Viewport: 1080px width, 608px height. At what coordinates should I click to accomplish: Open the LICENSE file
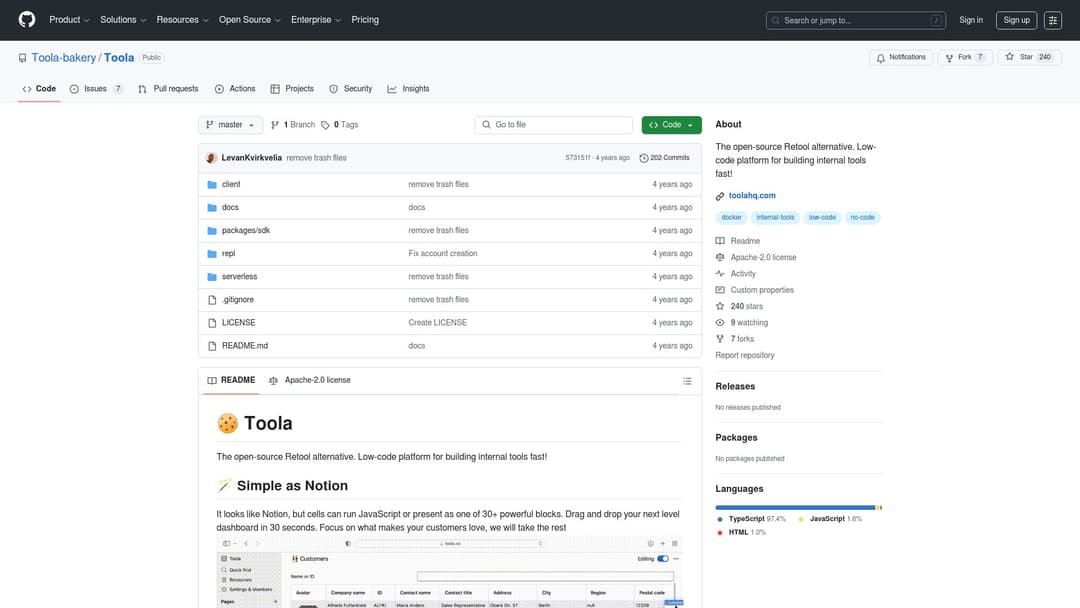(x=238, y=323)
